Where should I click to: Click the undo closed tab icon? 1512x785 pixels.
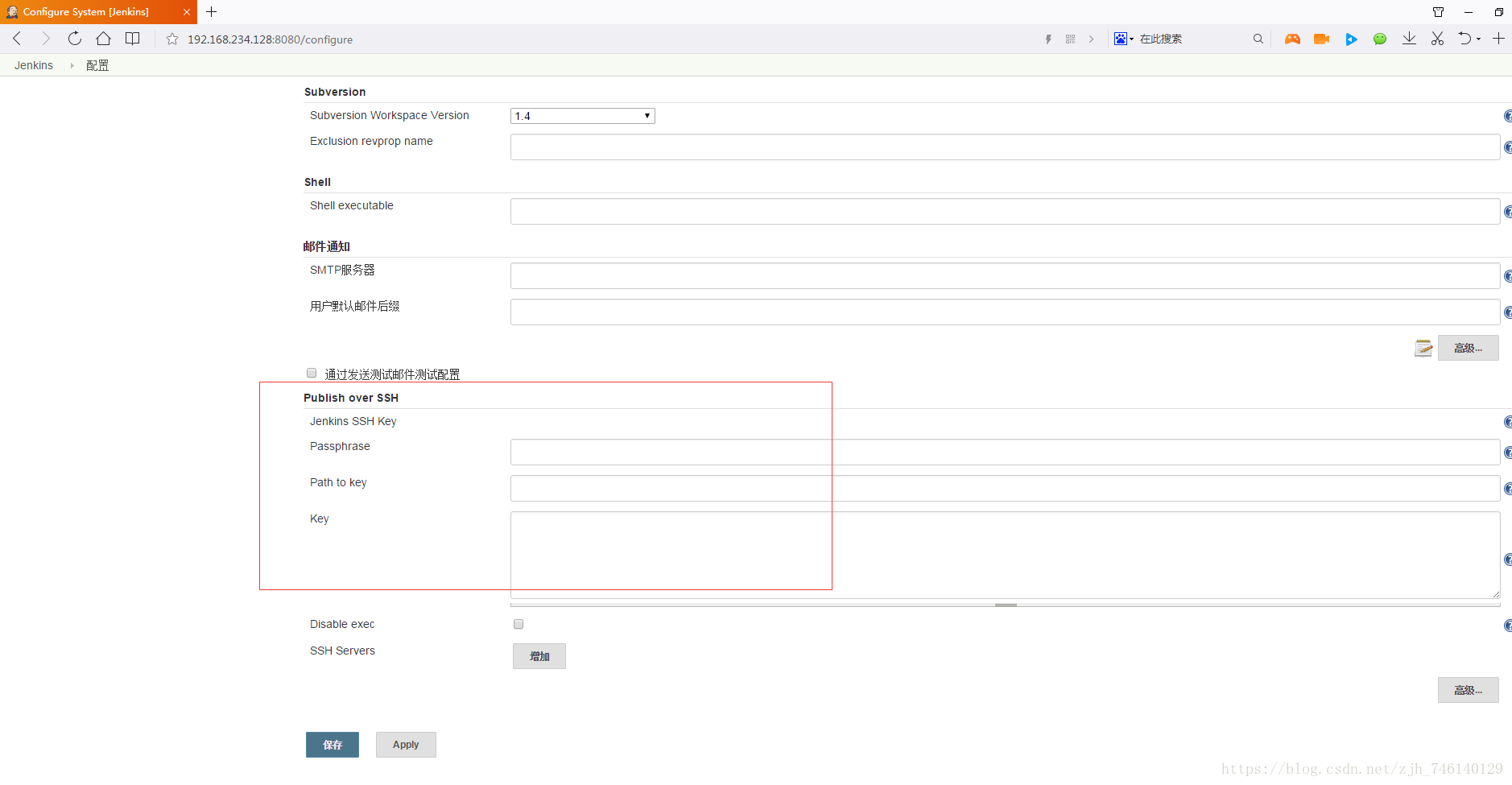[x=1465, y=39]
